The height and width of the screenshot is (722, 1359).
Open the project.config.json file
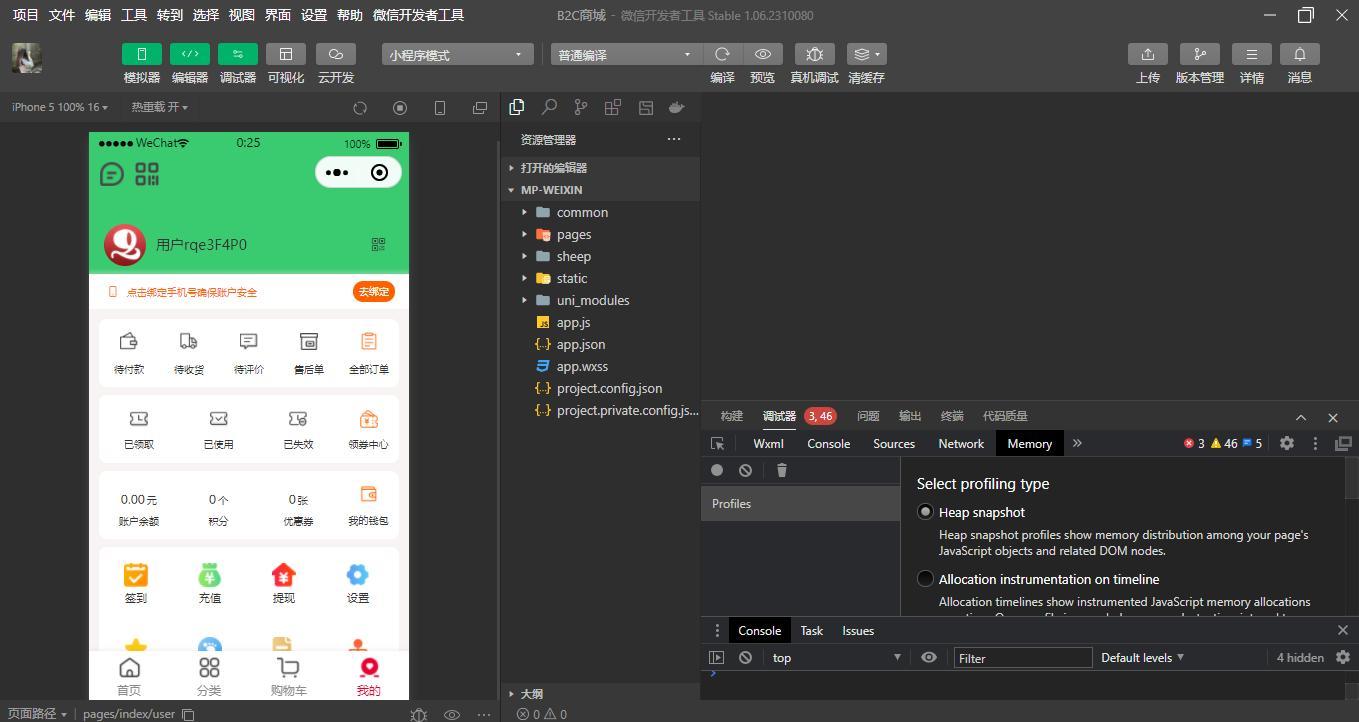pos(600,388)
